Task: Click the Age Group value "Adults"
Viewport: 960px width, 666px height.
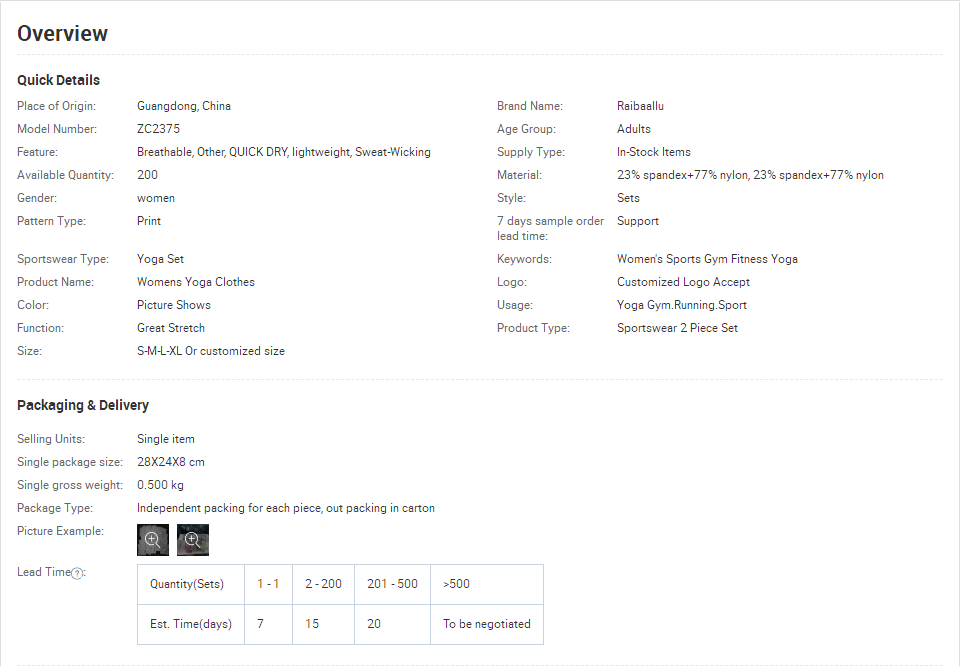Action: 634,129
